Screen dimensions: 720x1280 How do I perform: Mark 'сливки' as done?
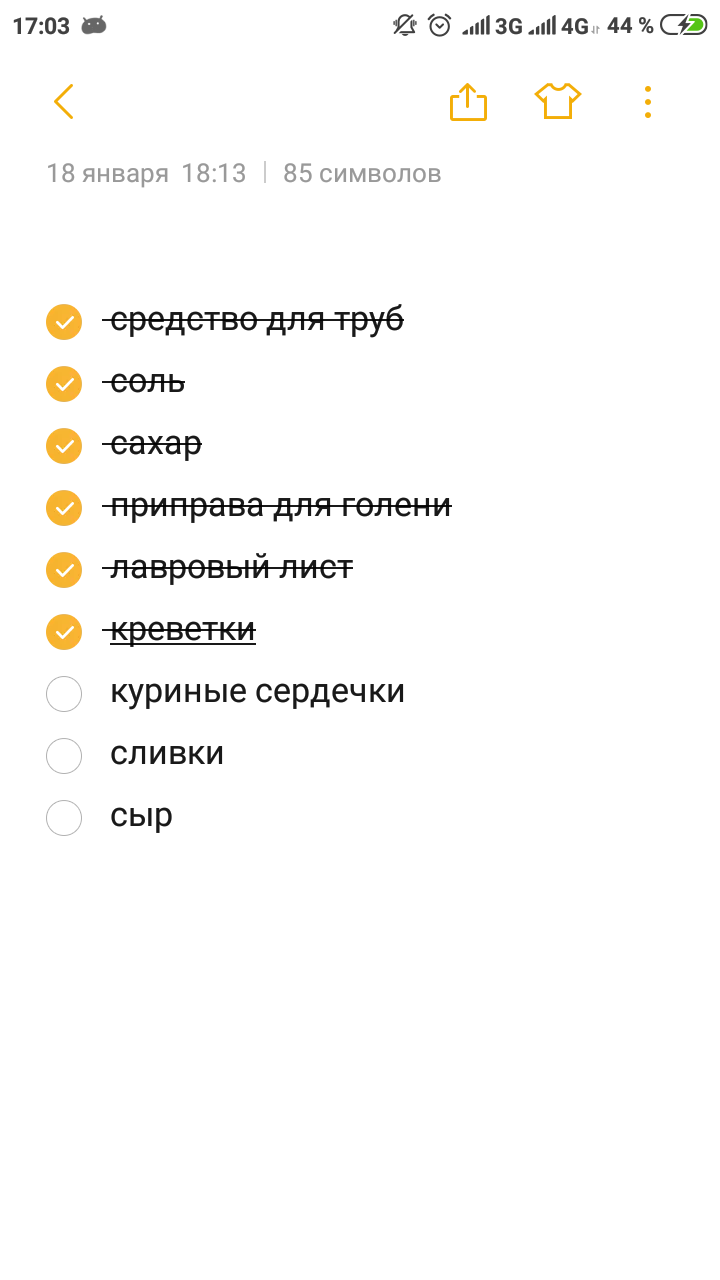click(64, 756)
